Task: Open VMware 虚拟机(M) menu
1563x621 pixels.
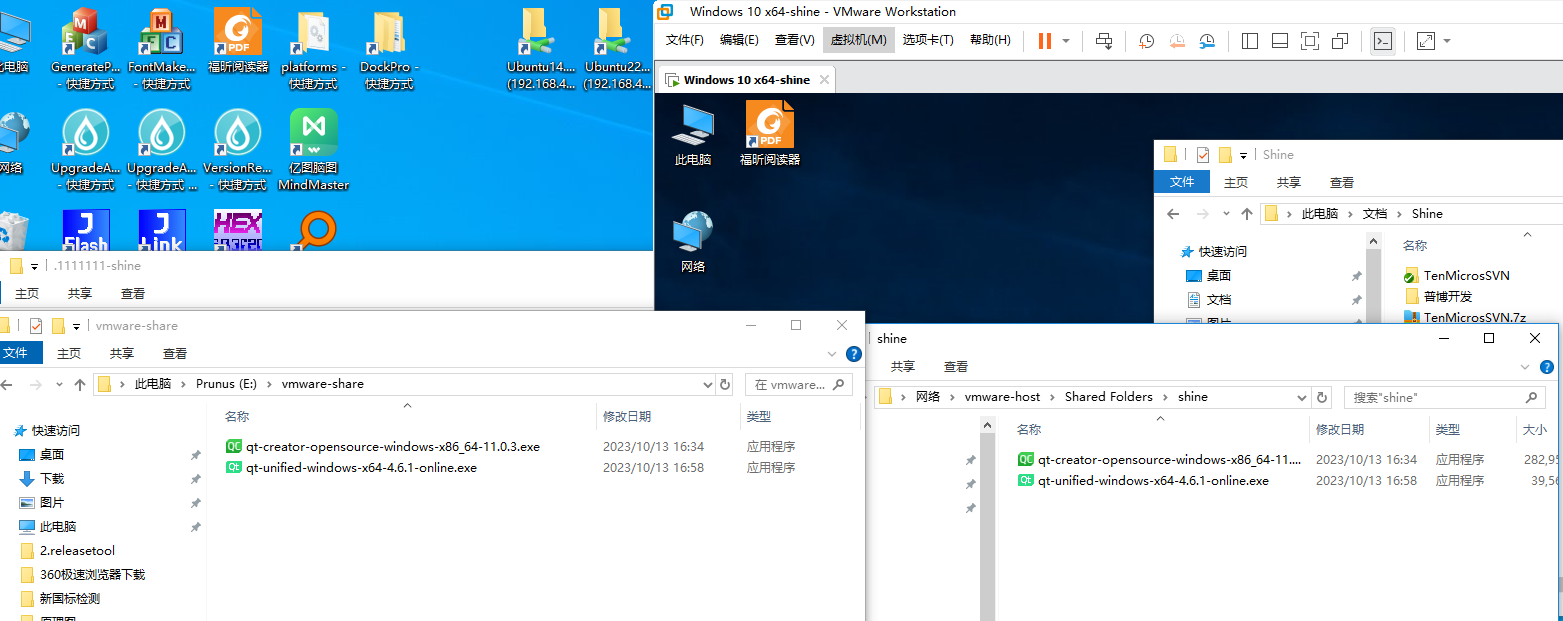Action: pyautogui.click(x=859, y=40)
